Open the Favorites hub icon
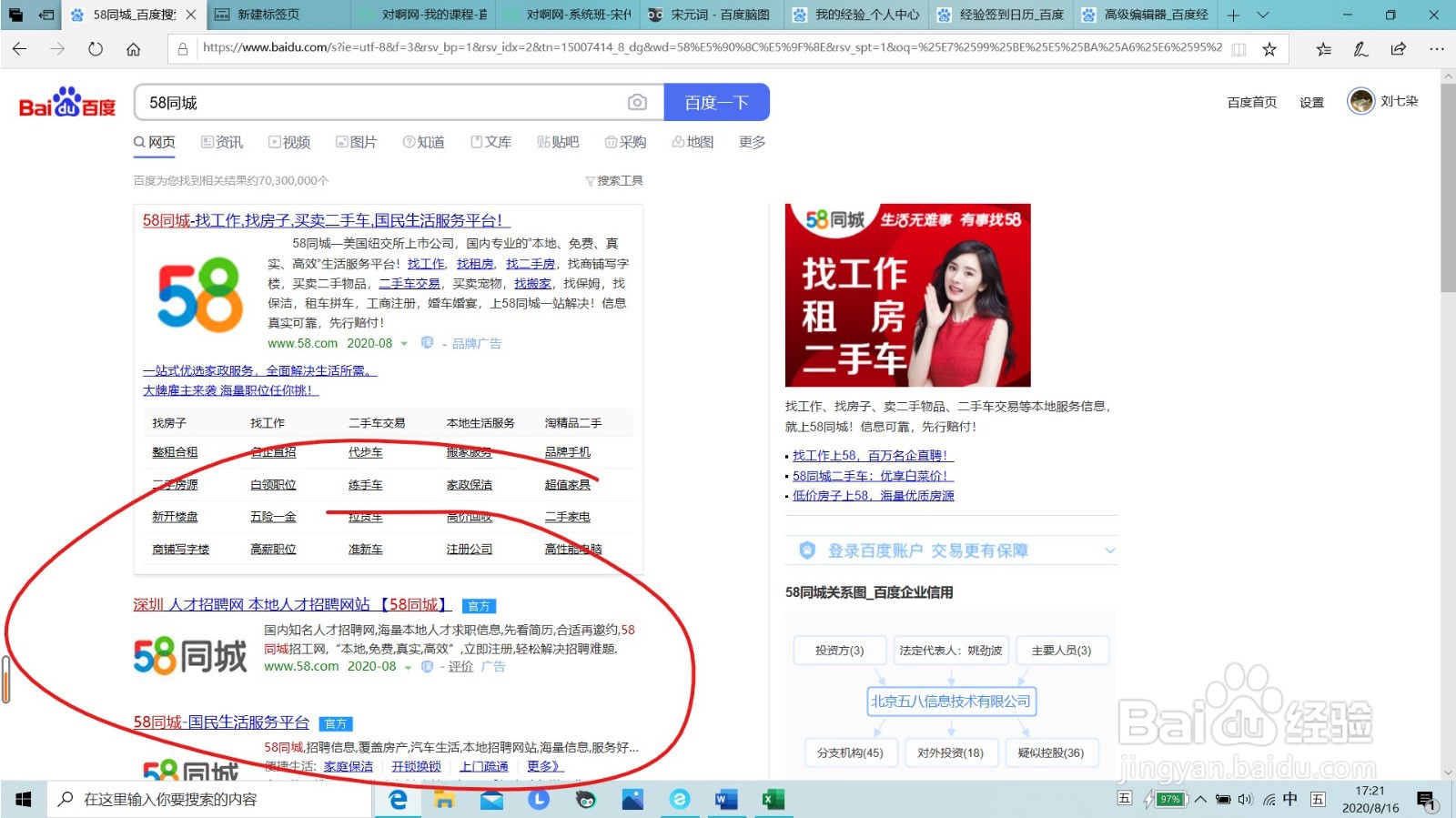The height and width of the screenshot is (818, 1456). [x=1323, y=49]
